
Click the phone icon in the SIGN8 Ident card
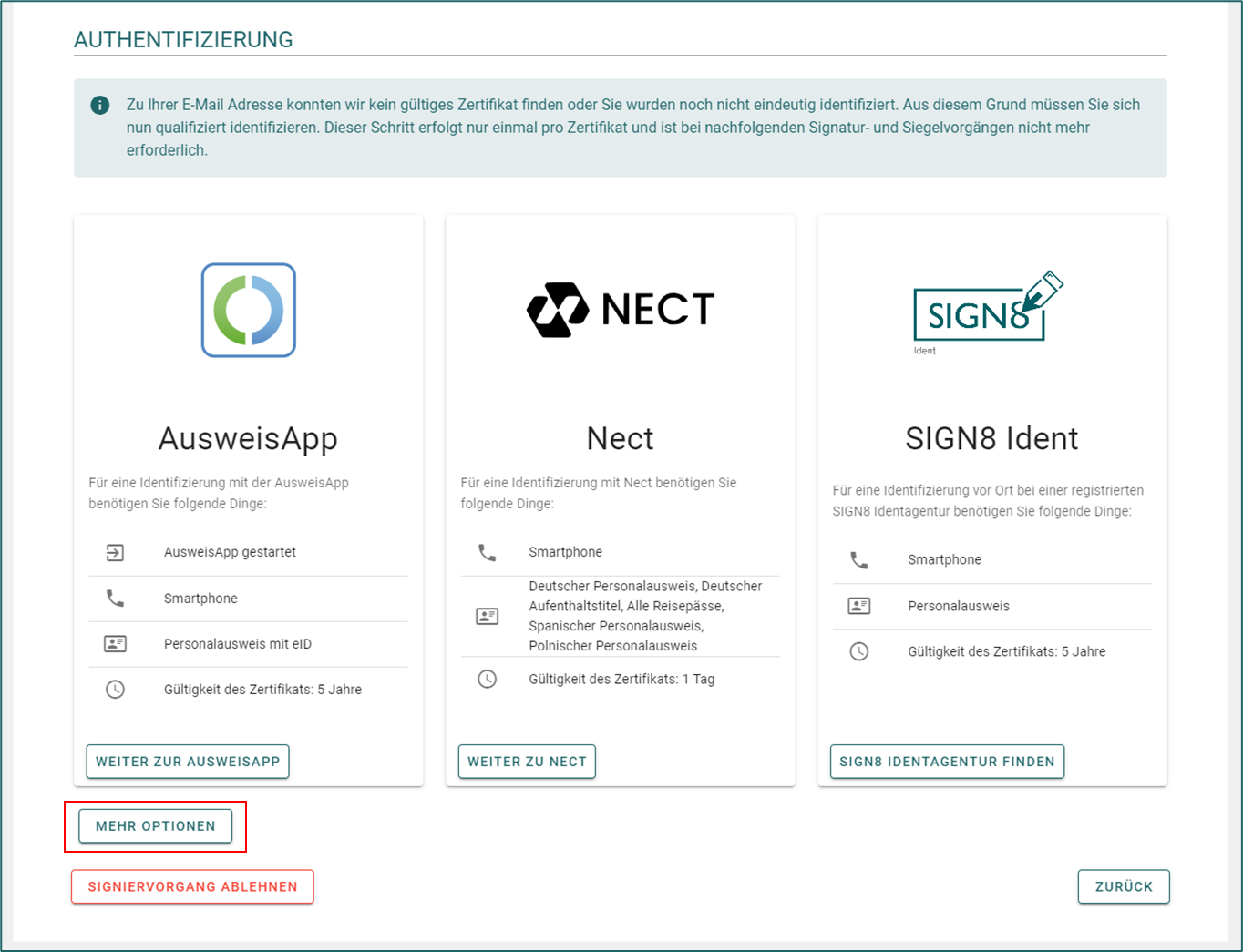point(859,559)
